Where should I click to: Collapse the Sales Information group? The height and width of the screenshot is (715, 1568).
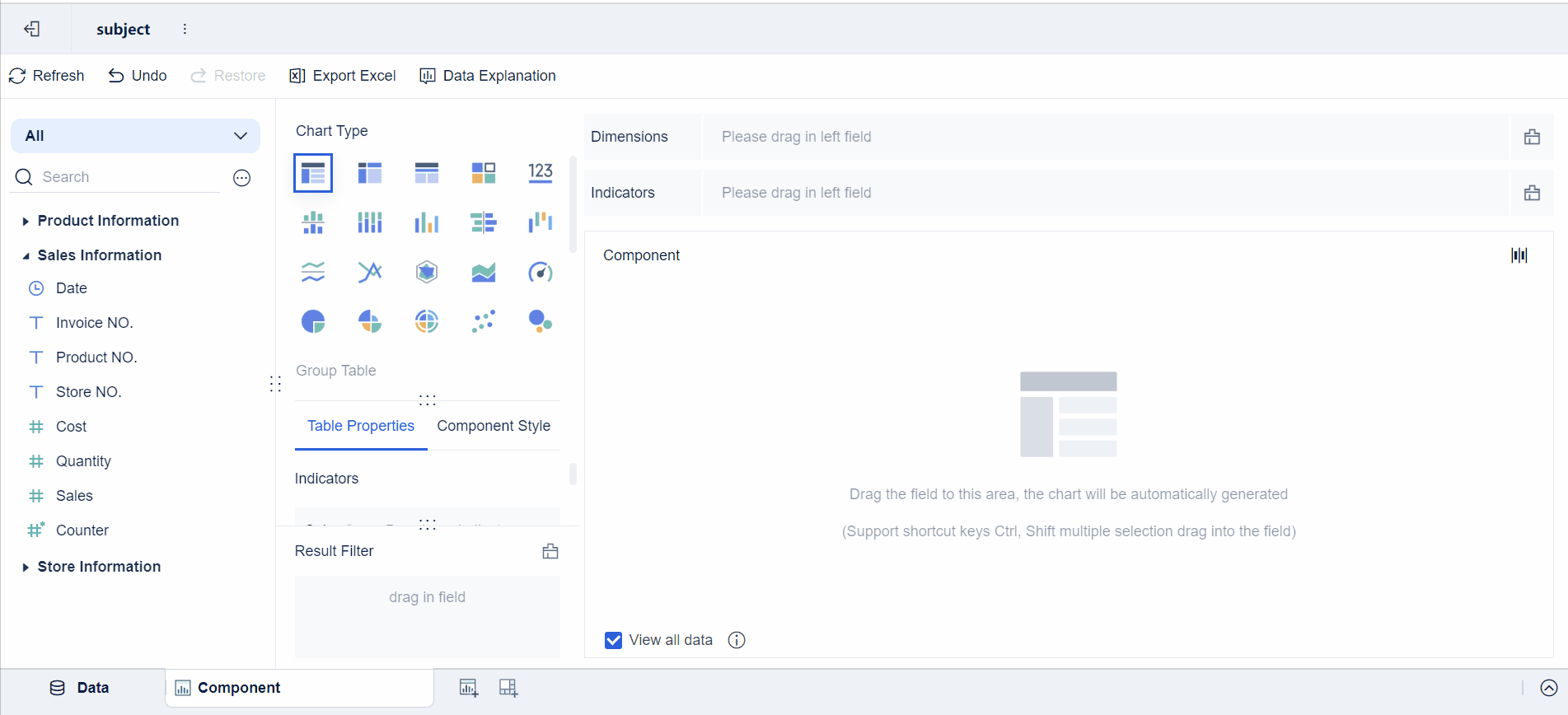tap(26, 255)
